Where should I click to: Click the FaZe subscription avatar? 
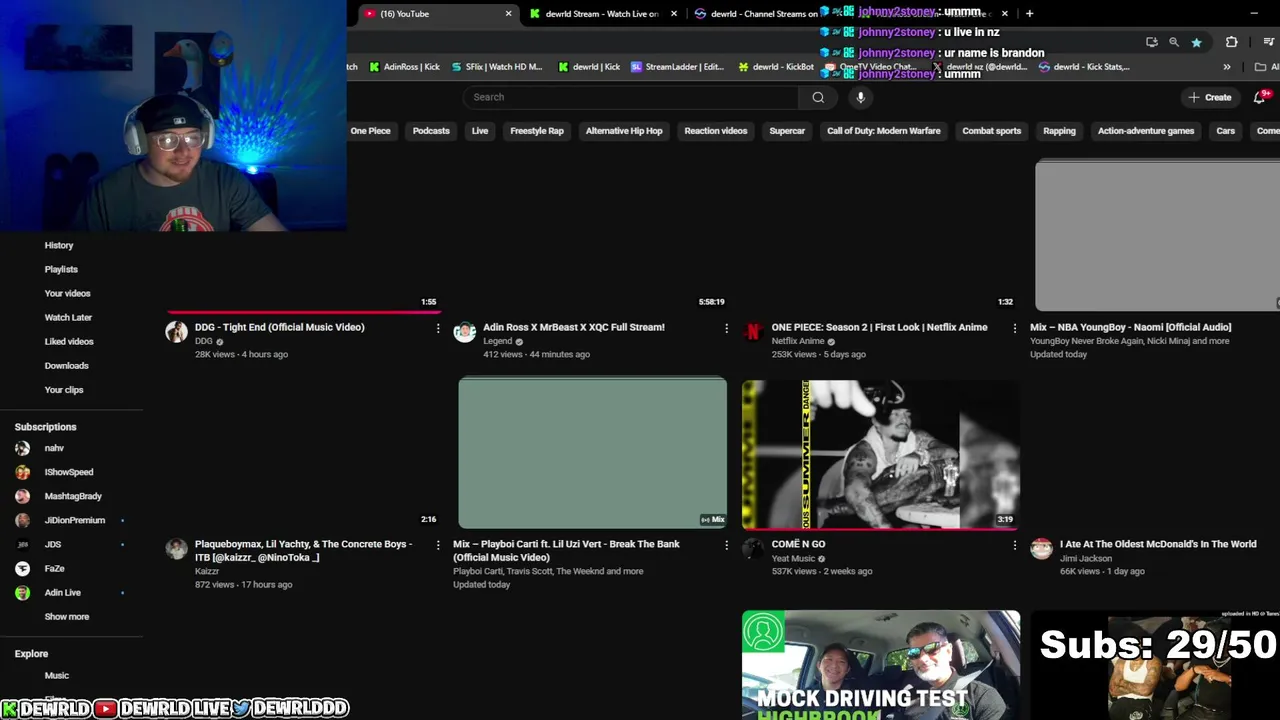22,568
